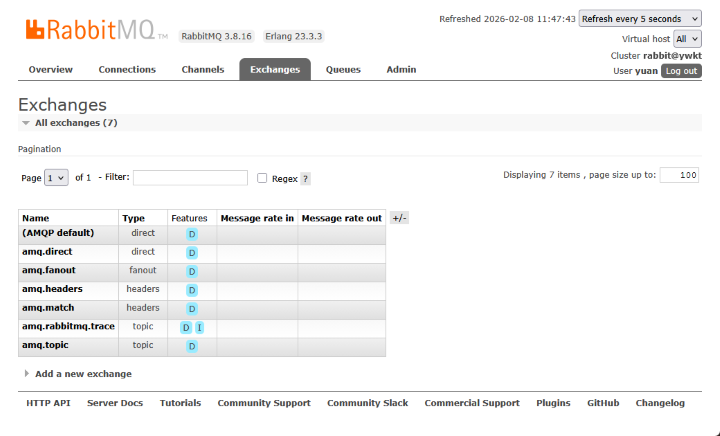Screen dimensions: 720x436
Task: Click the cluster name rabbit@ywkt
Action: coord(672,56)
